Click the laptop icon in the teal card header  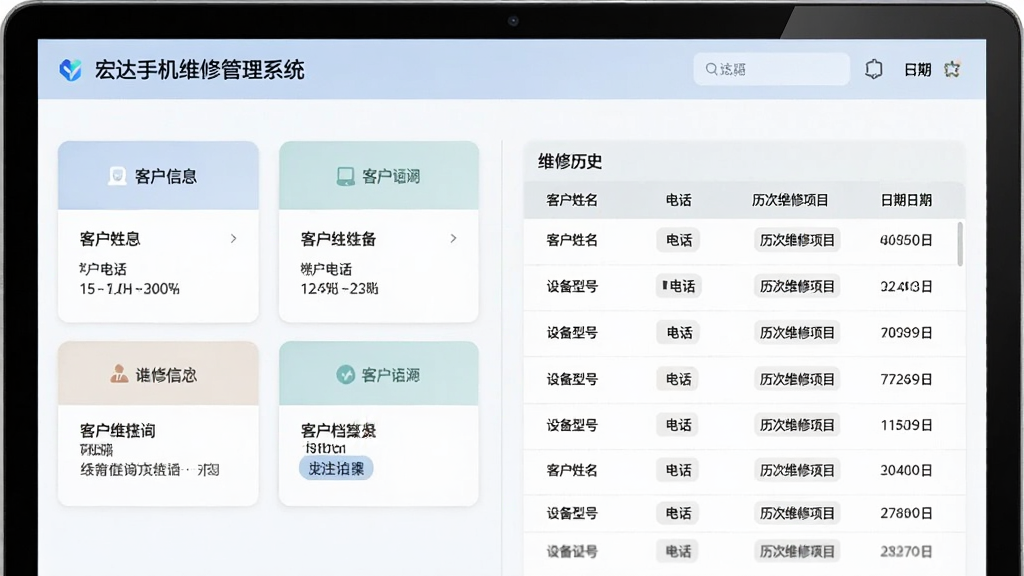(x=345, y=176)
